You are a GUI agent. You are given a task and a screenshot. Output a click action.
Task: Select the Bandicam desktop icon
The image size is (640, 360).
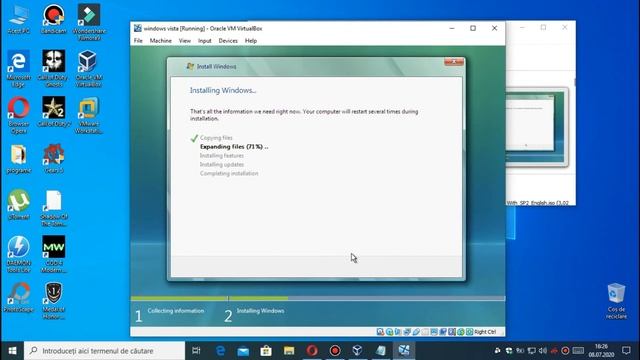[x=53, y=19]
